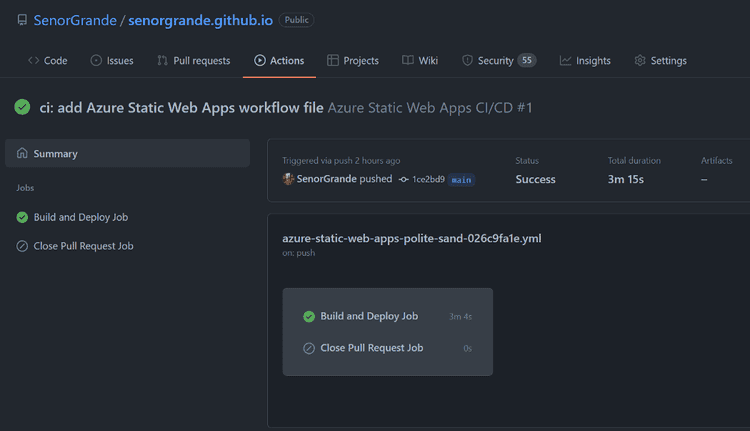Click the Triggered via push 2 hours ago text

[341, 161]
